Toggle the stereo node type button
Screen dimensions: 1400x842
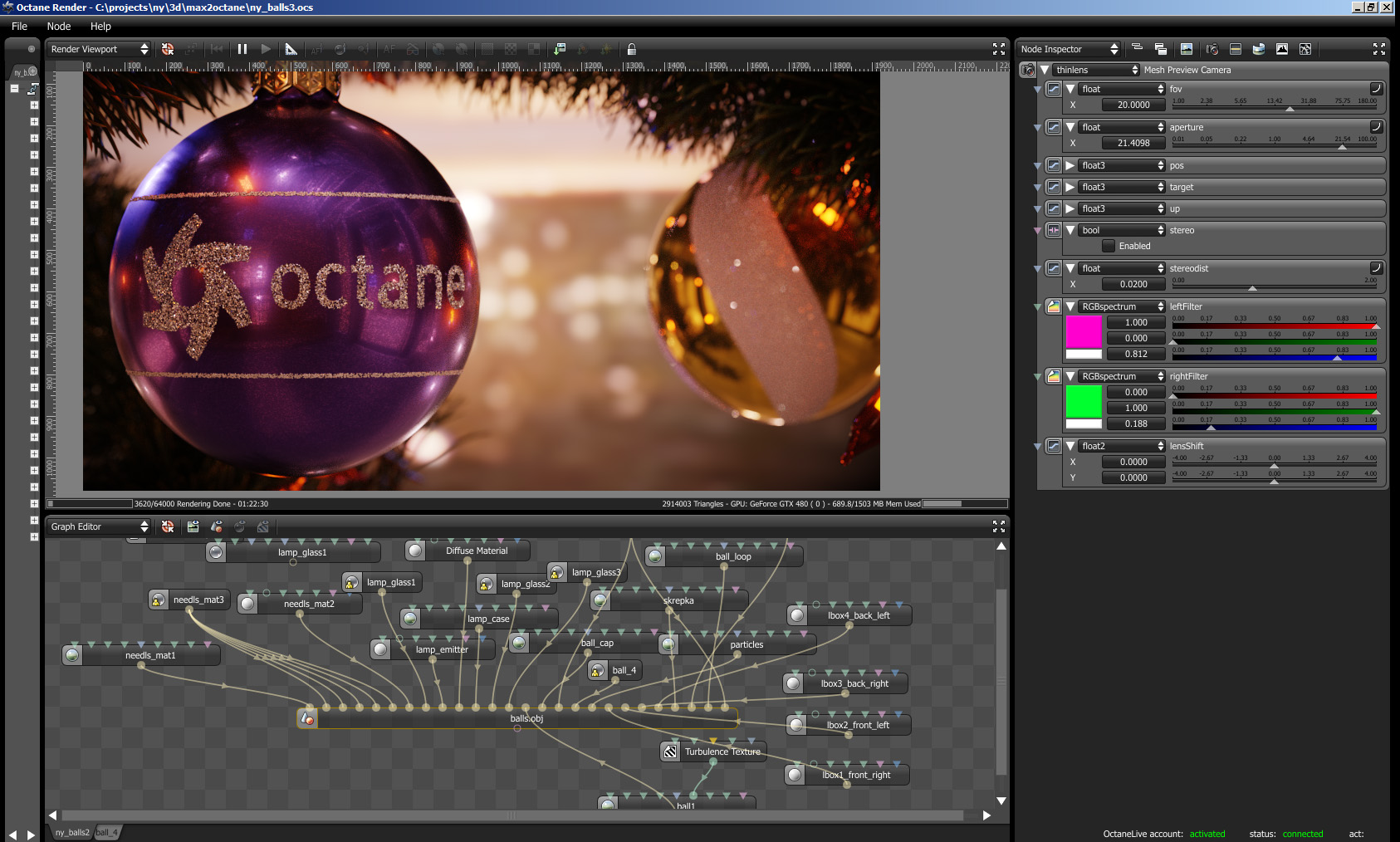1053,230
